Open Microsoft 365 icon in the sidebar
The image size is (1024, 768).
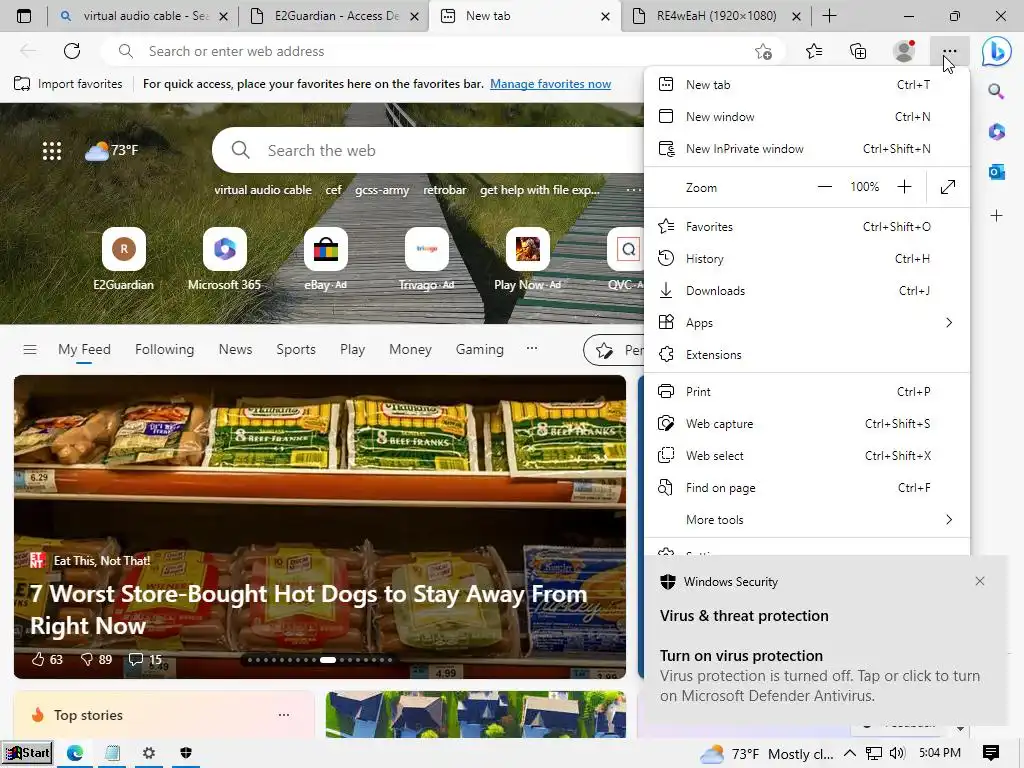pos(996,131)
